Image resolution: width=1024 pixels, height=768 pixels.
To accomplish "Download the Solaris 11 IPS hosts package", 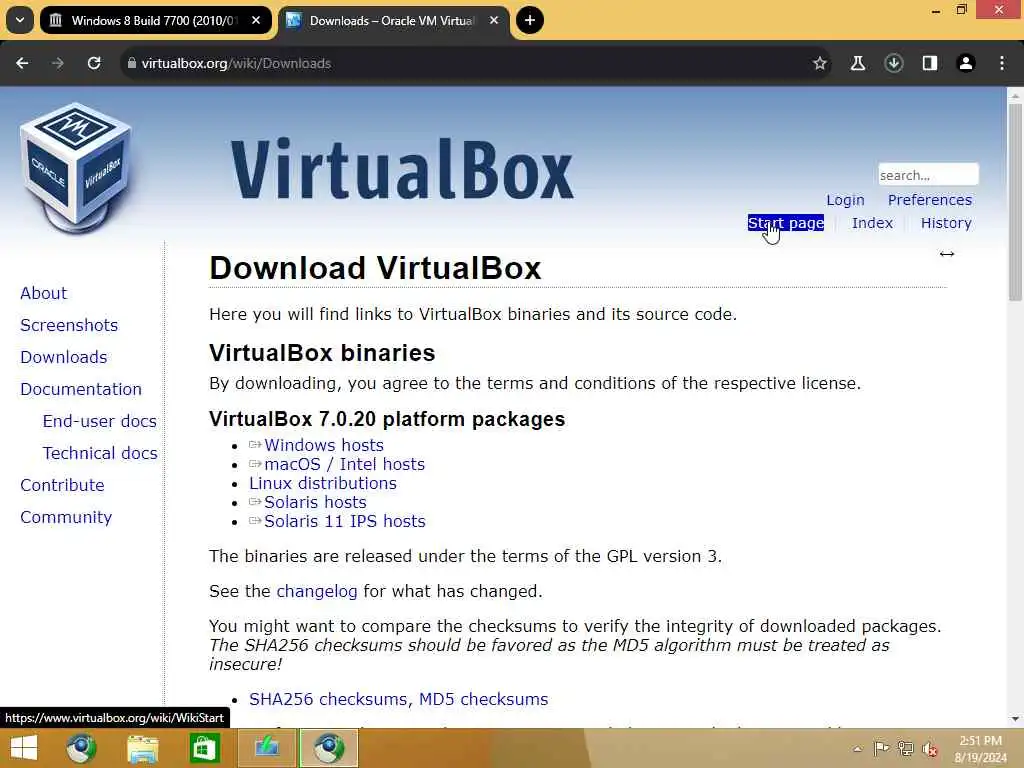I will coord(345,521).
